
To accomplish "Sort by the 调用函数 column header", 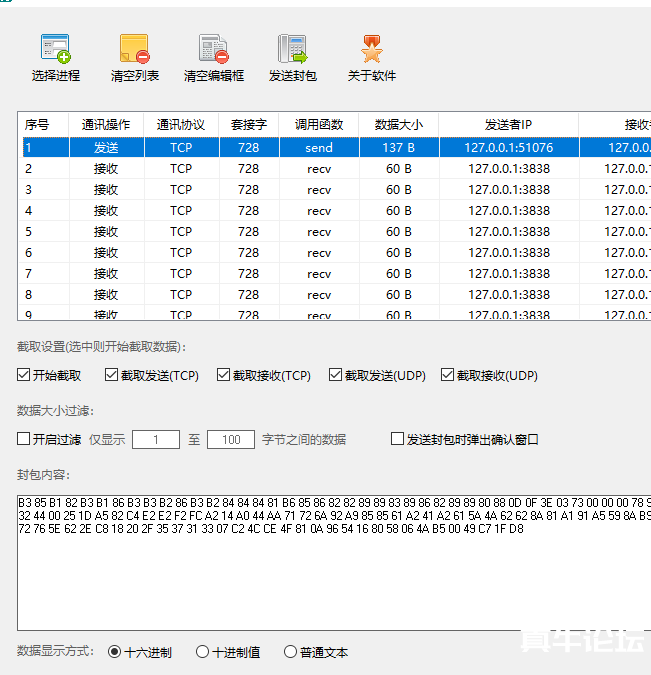I will pos(319,124).
